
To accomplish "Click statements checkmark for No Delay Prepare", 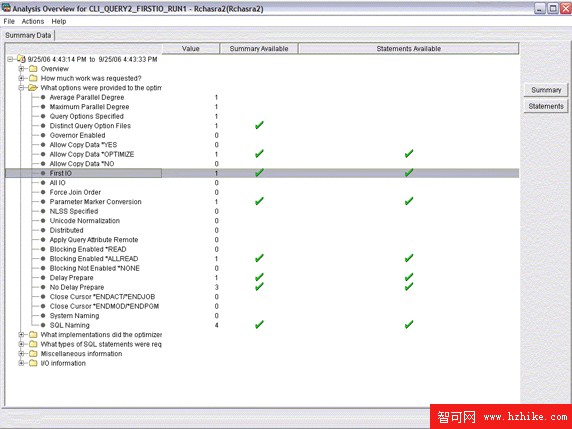I will (409, 286).
